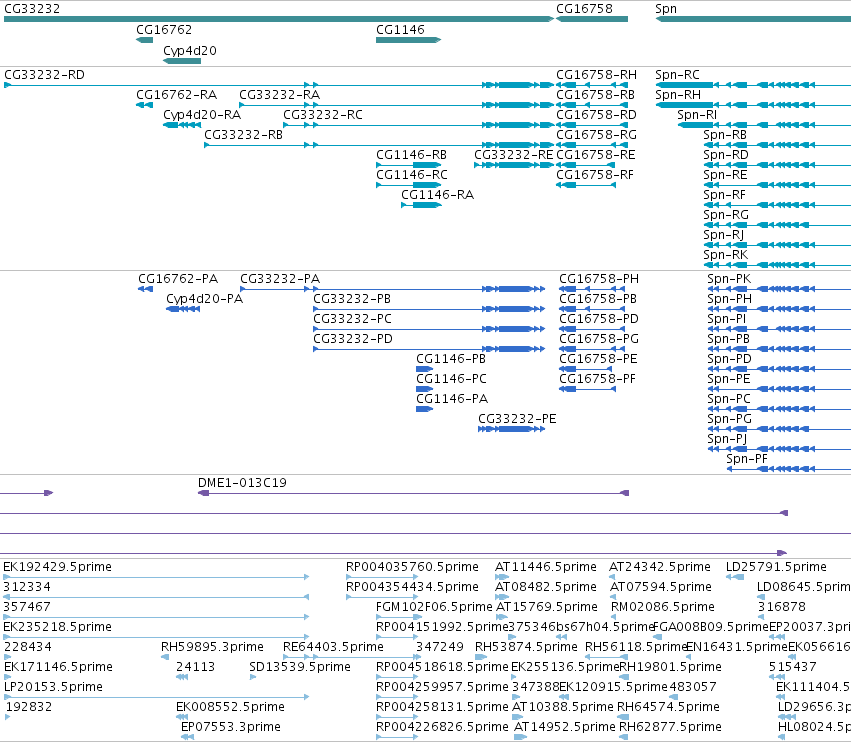Select the Cyp4d20 gene label
This screenshot has height=742, width=851.
190,51
